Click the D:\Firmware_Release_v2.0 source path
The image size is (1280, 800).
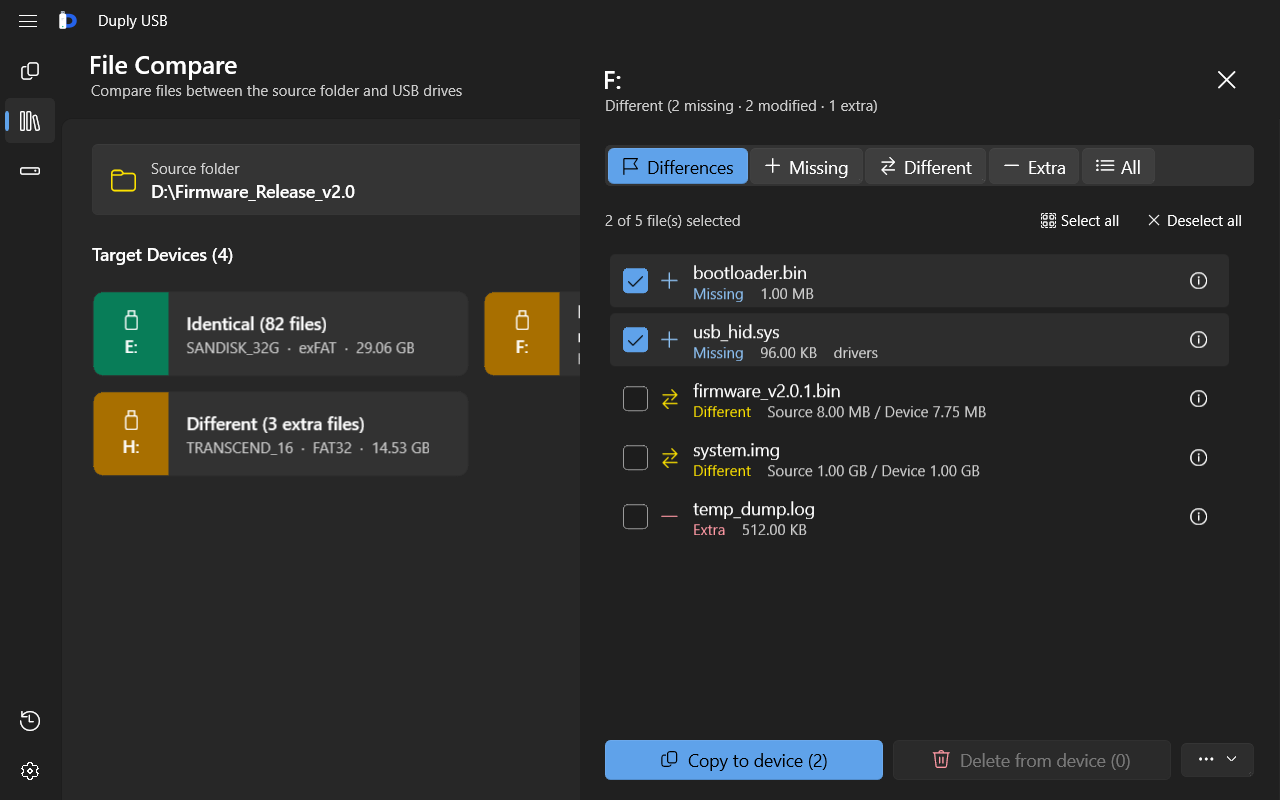point(253,192)
